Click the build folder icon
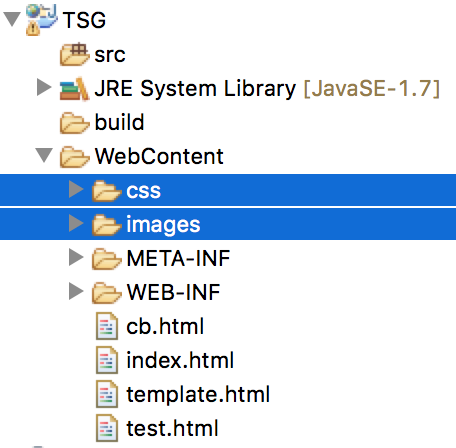This screenshot has width=456, height=448. (x=74, y=123)
